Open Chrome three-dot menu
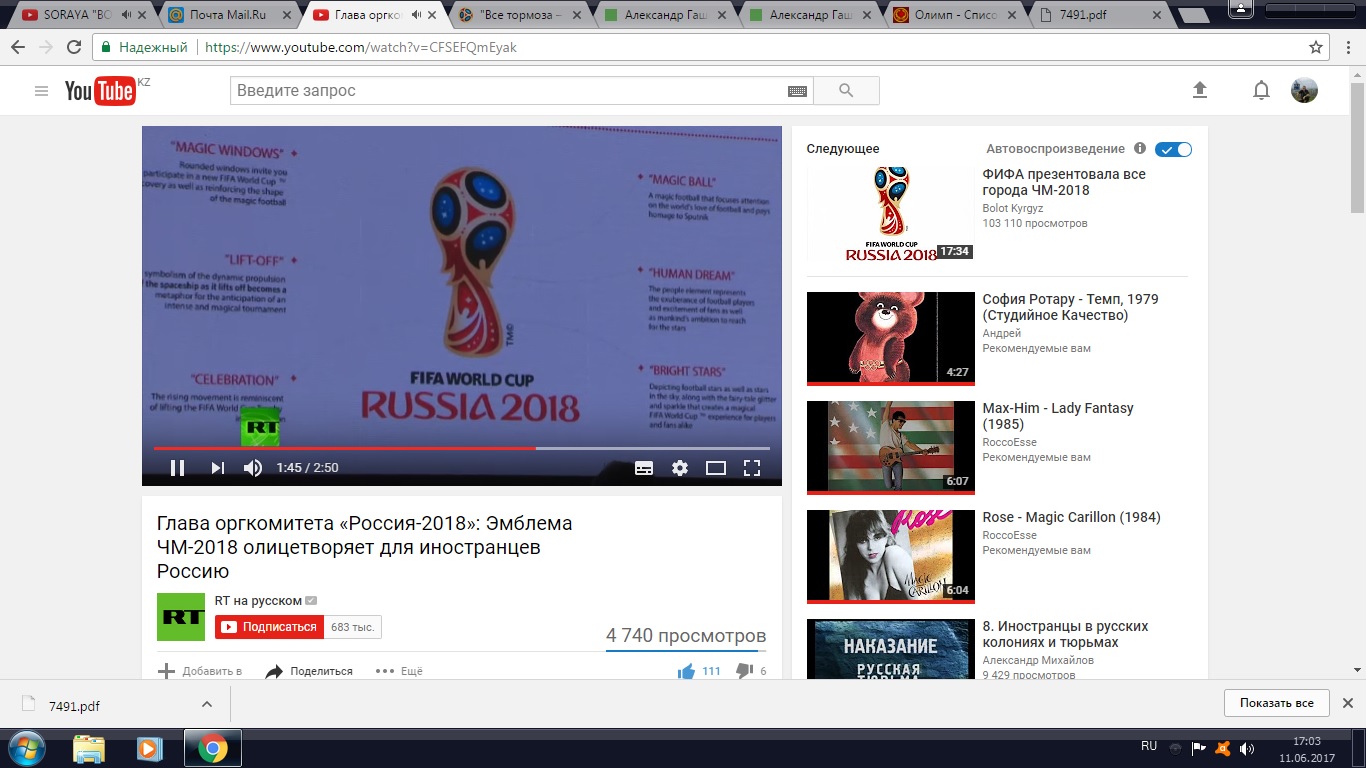Image resolution: width=1366 pixels, height=768 pixels. click(x=1348, y=47)
